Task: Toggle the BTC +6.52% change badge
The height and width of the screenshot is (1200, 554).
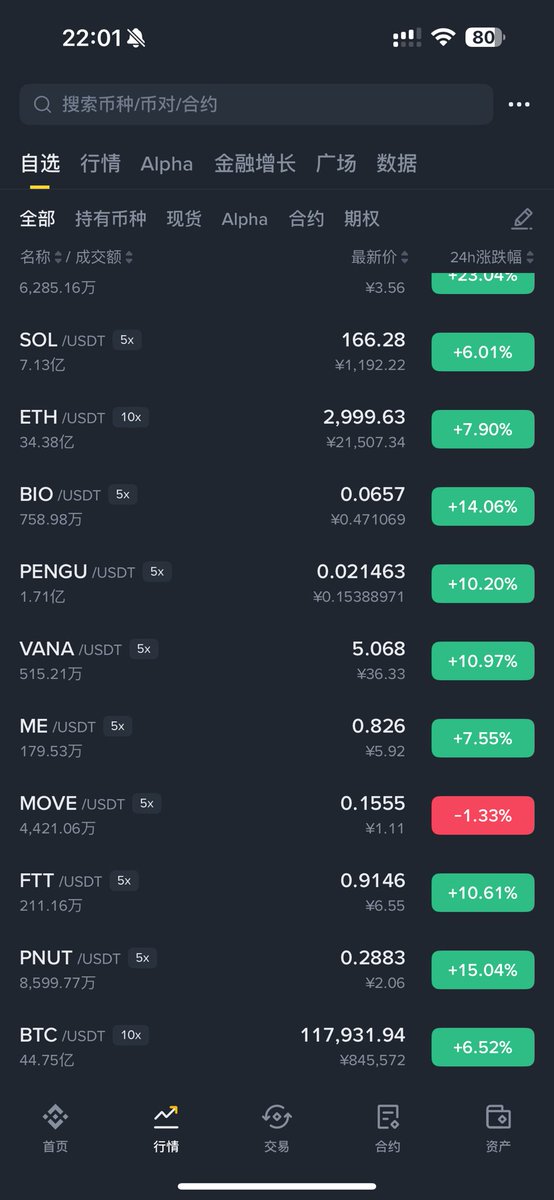Action: [483, 1047]
